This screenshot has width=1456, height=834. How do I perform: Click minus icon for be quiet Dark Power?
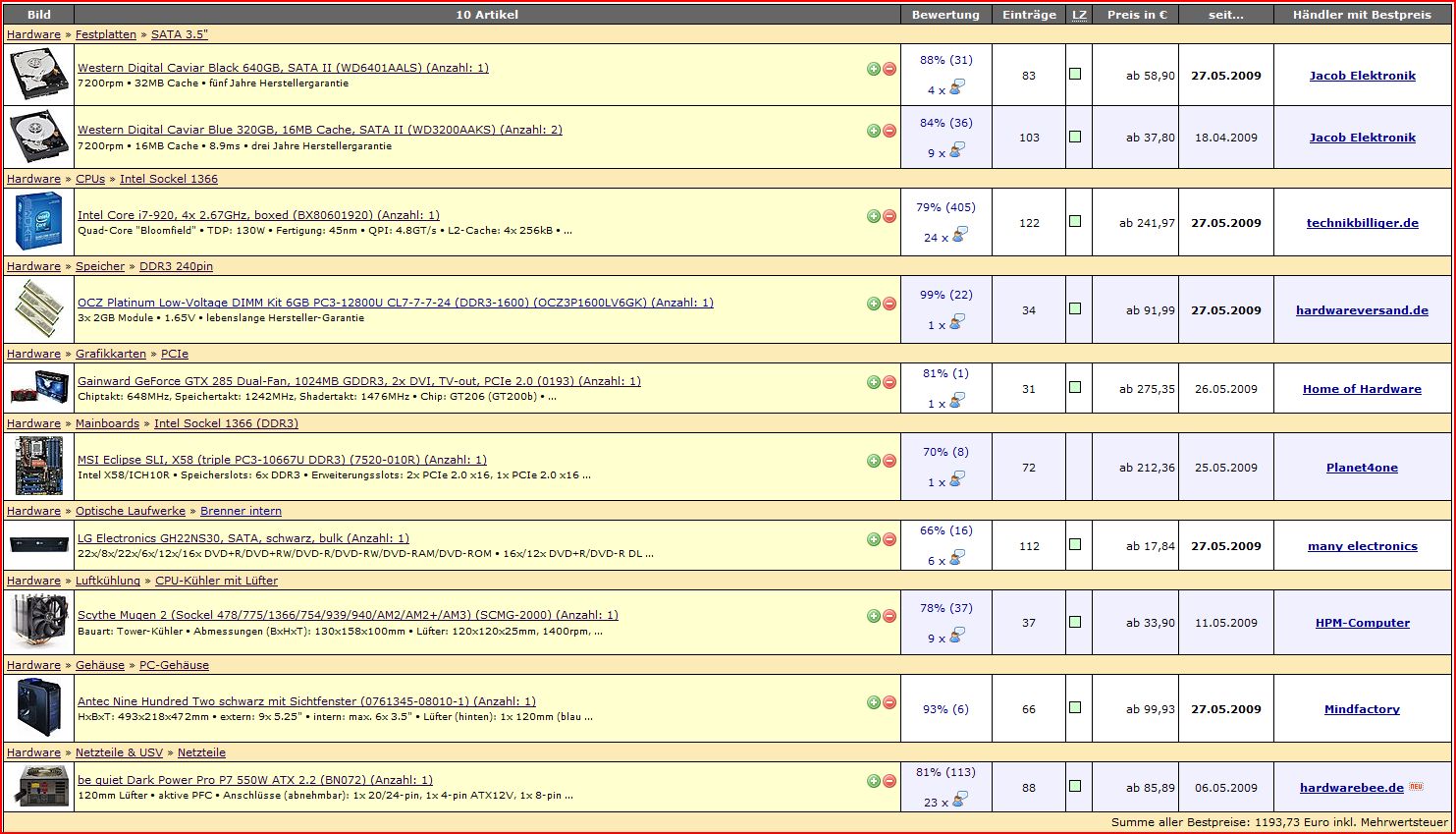click(x=890, y=781)
